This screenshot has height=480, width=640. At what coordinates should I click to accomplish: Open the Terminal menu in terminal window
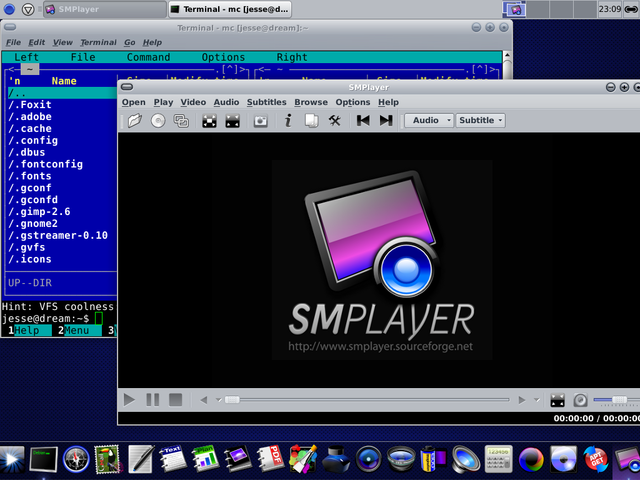tap(98, 42)
